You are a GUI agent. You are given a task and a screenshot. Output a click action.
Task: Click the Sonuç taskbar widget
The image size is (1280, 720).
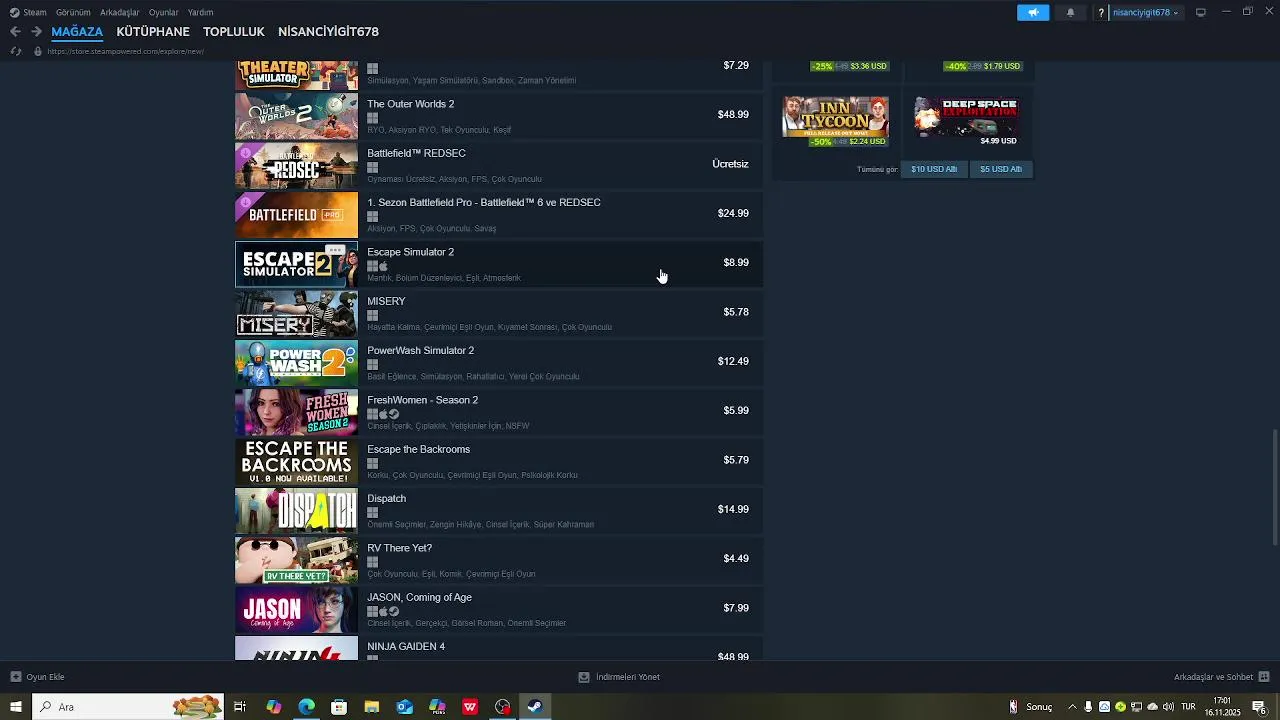(x=1031, y=707)
